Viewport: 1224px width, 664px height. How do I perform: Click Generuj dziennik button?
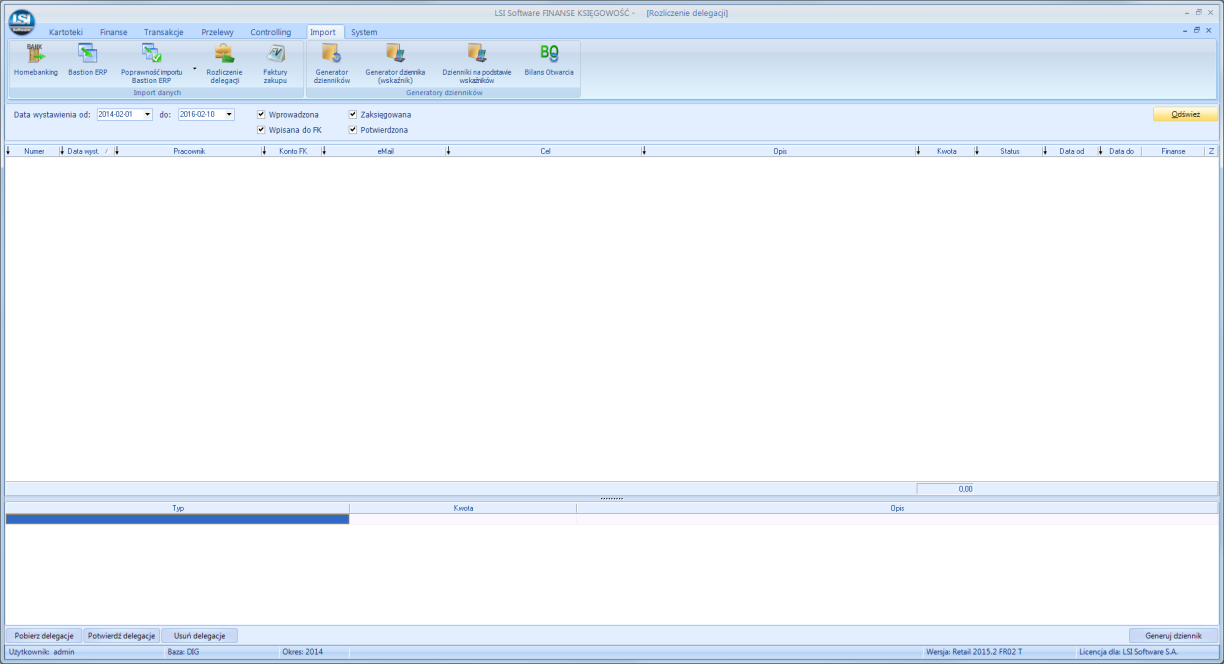(1173, 635)
